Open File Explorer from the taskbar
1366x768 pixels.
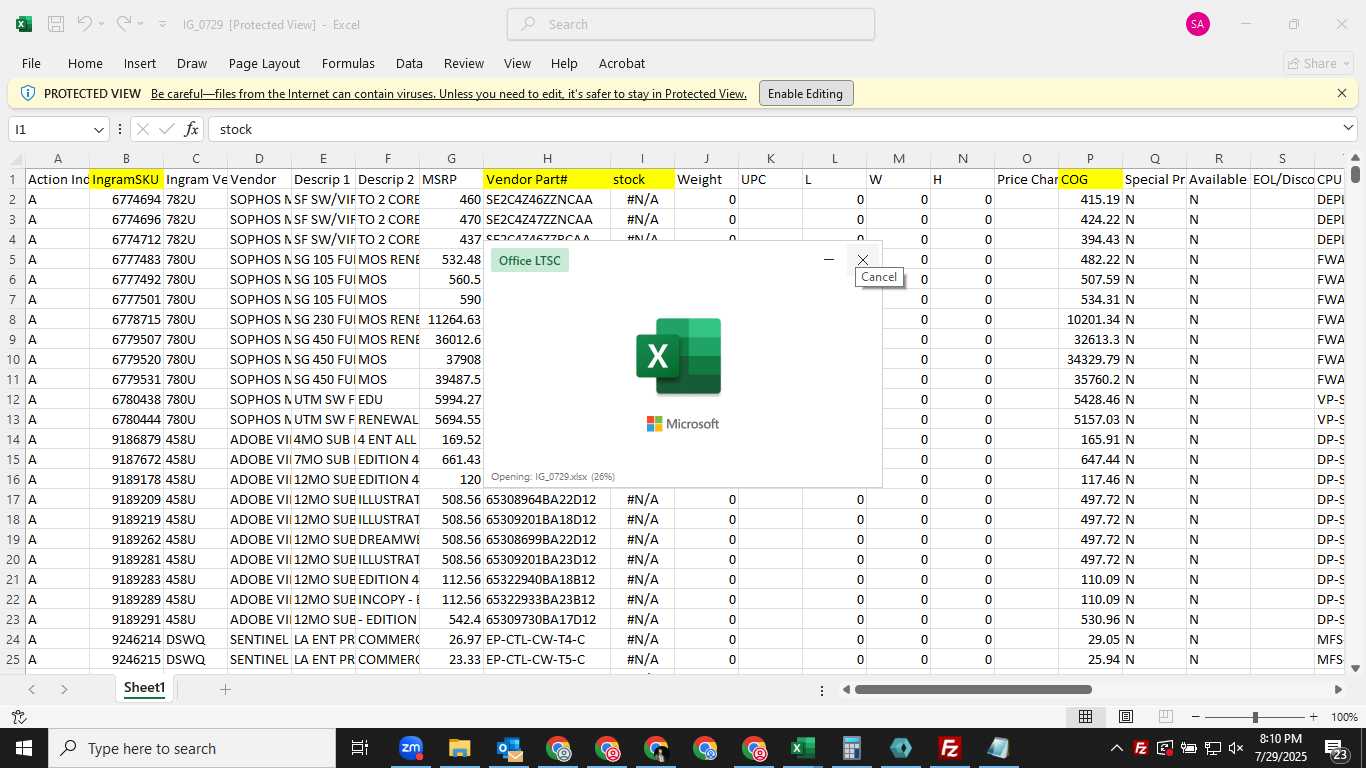[459, 748]
